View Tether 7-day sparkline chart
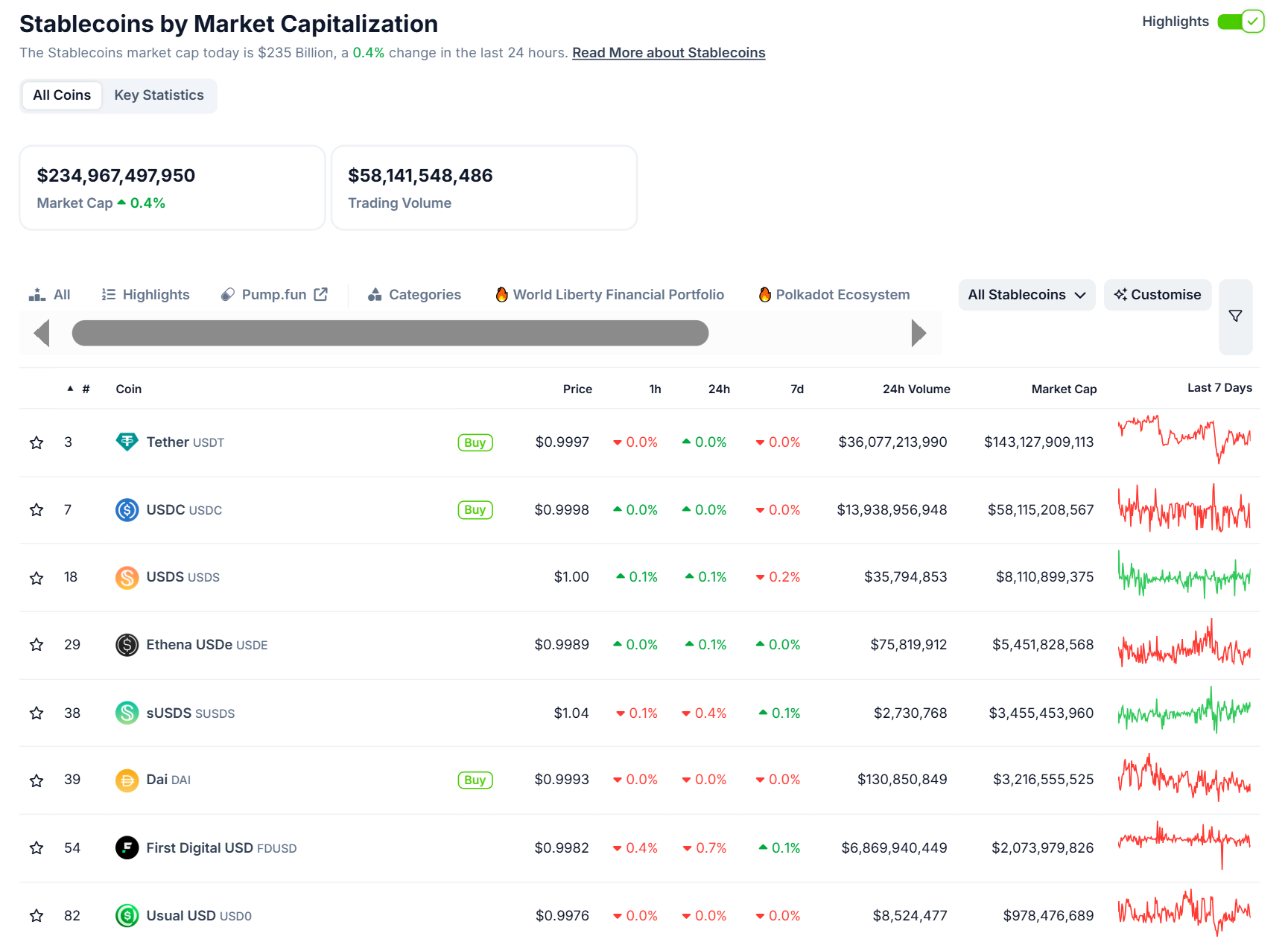 1184,439
